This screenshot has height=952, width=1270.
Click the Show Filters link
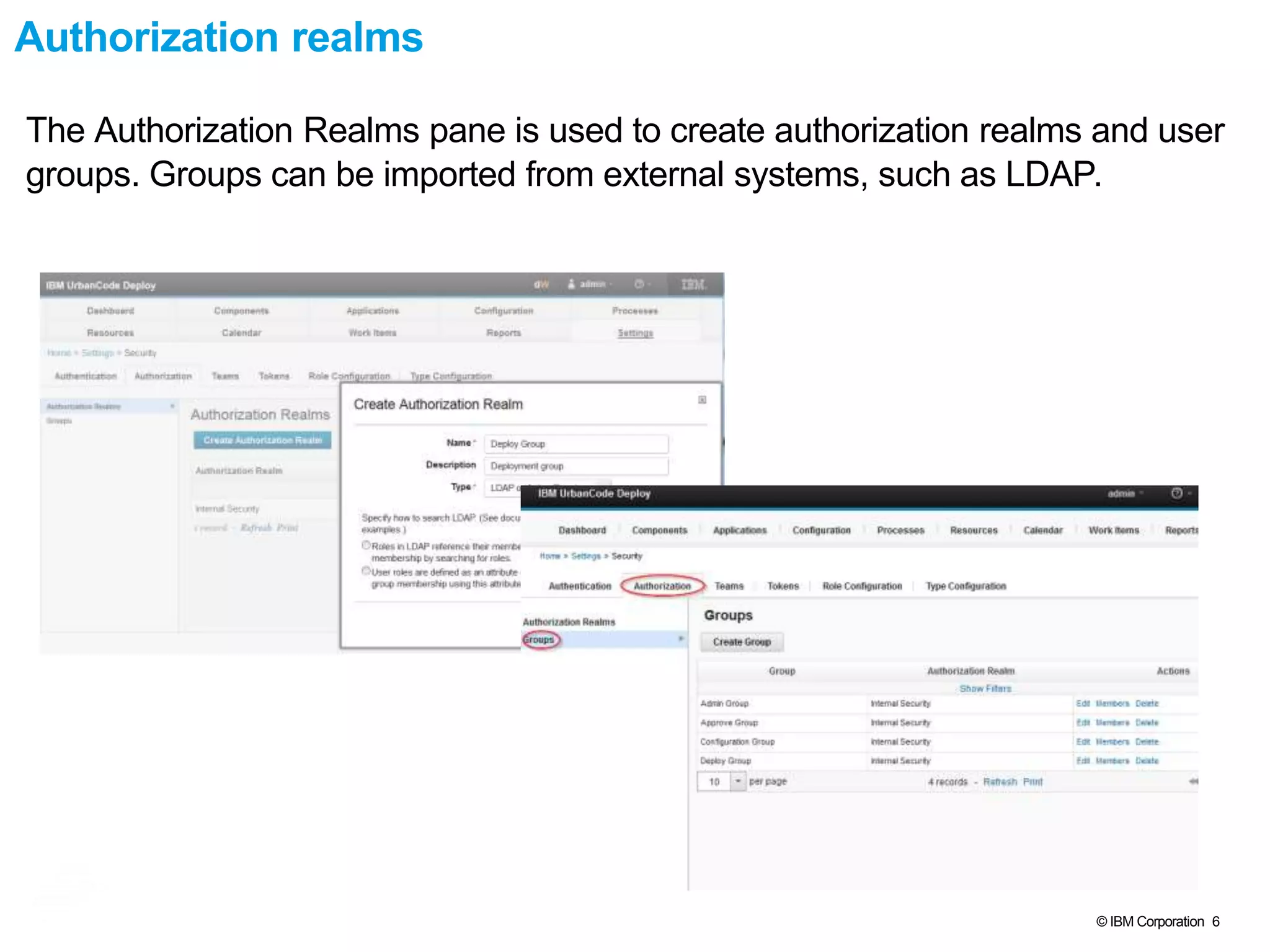985,689
